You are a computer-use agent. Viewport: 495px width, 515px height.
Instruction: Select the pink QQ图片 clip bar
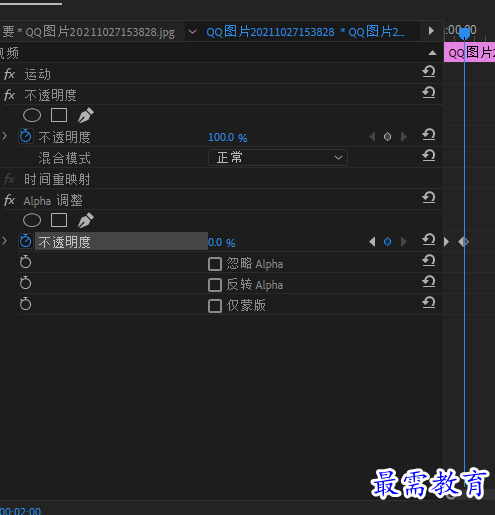tap(469, 53)
